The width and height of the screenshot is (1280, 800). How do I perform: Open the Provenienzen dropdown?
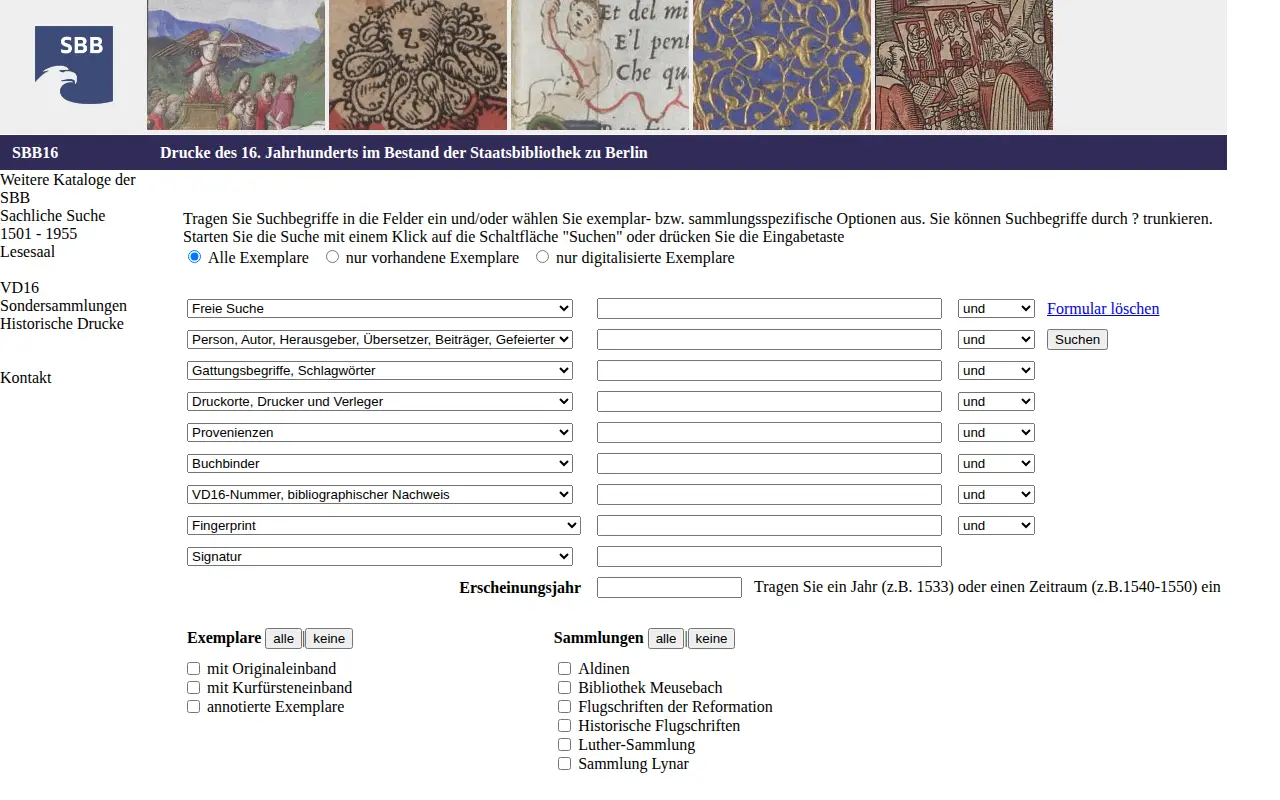380,433
